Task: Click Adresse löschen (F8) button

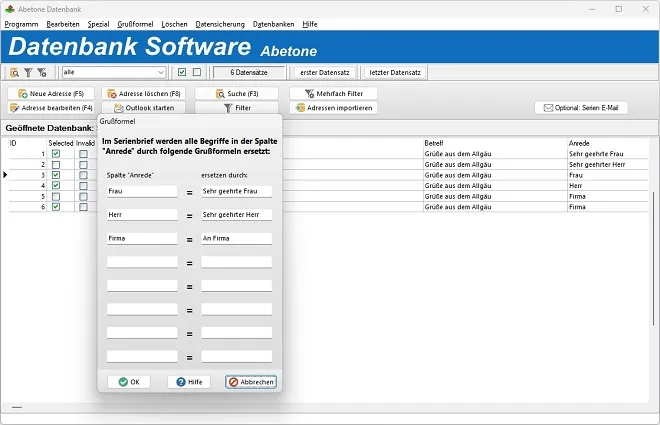Action: point(144,93)
